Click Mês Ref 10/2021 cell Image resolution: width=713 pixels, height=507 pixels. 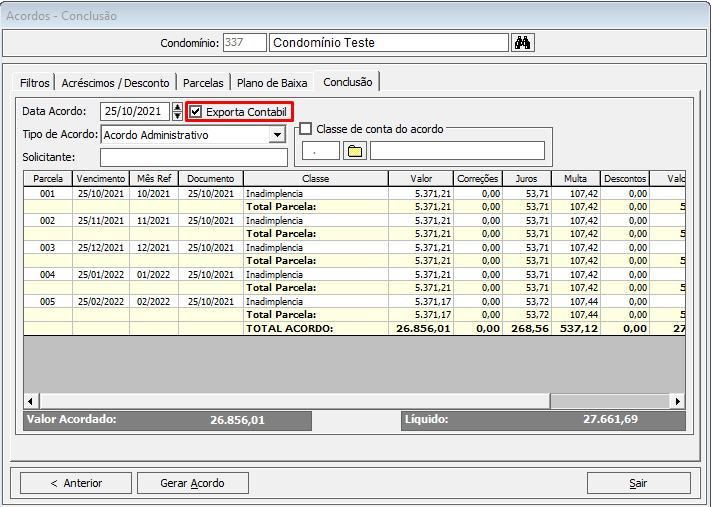(154, 194)
